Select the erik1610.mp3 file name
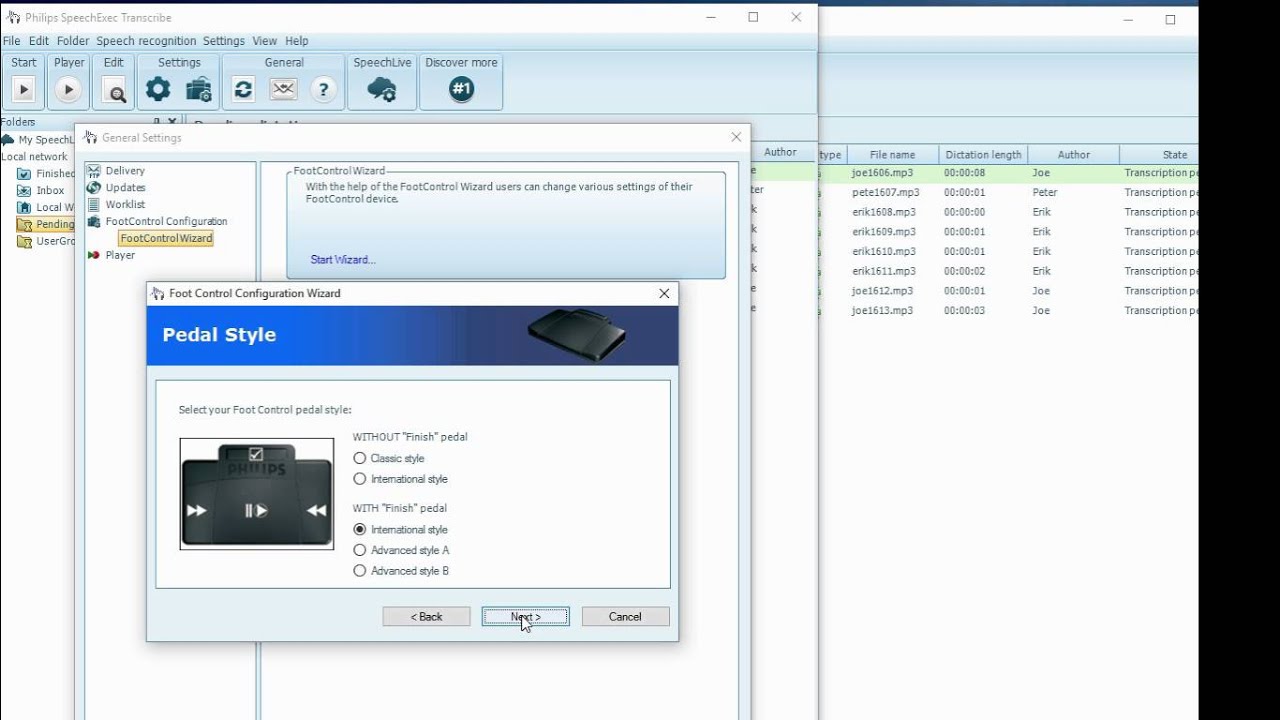 click(x=883, y=252)
